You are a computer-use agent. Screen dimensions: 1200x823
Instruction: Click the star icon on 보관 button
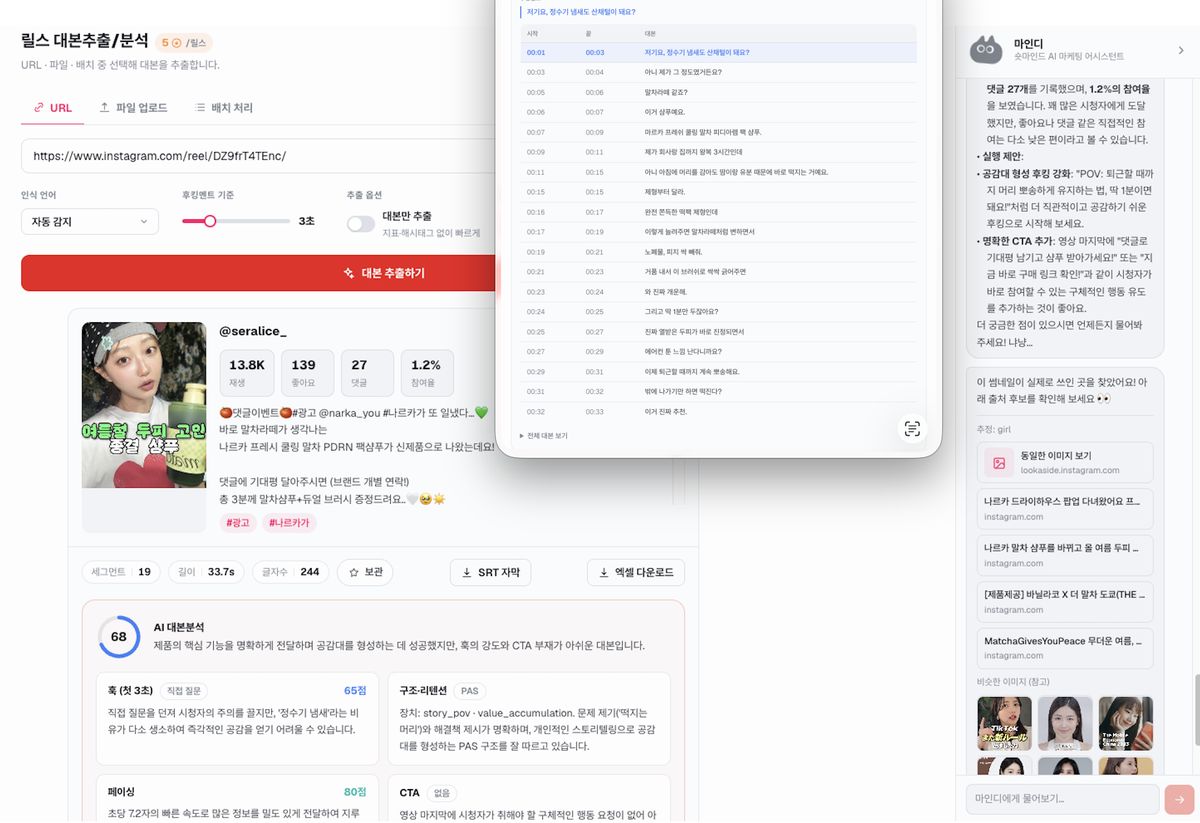point(354,572)
